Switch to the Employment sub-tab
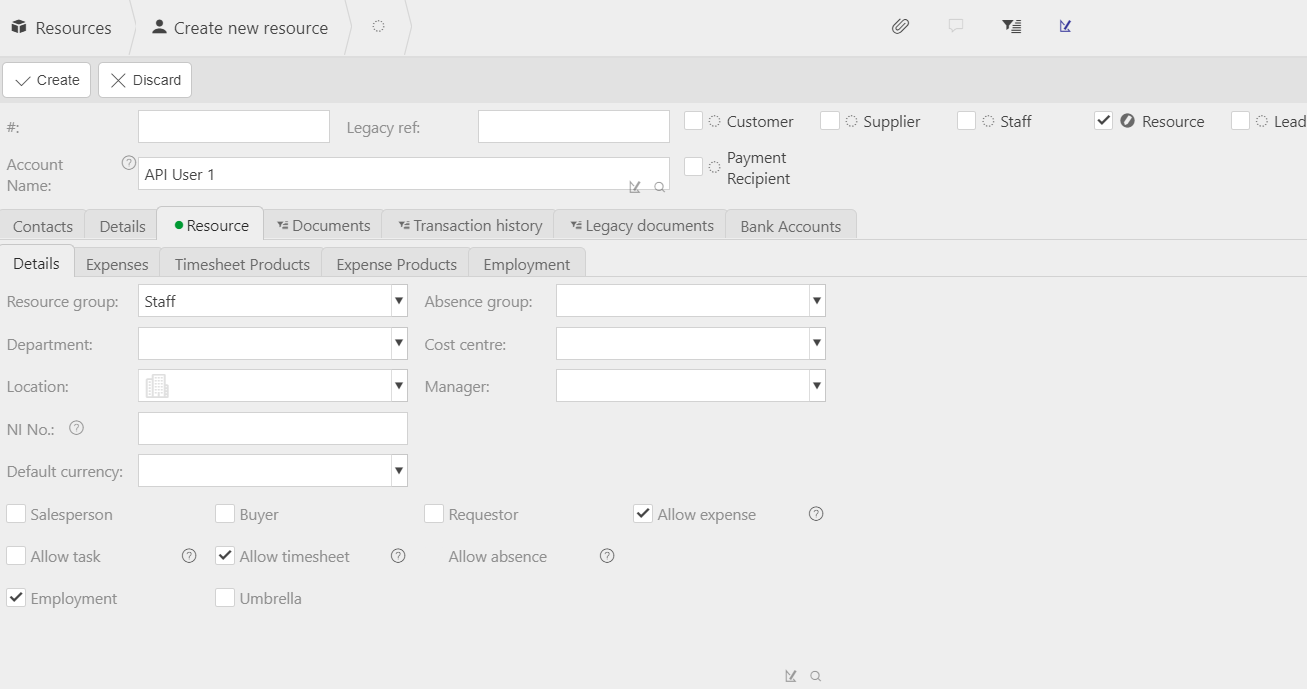1307x689 pixels. [527, 264]
